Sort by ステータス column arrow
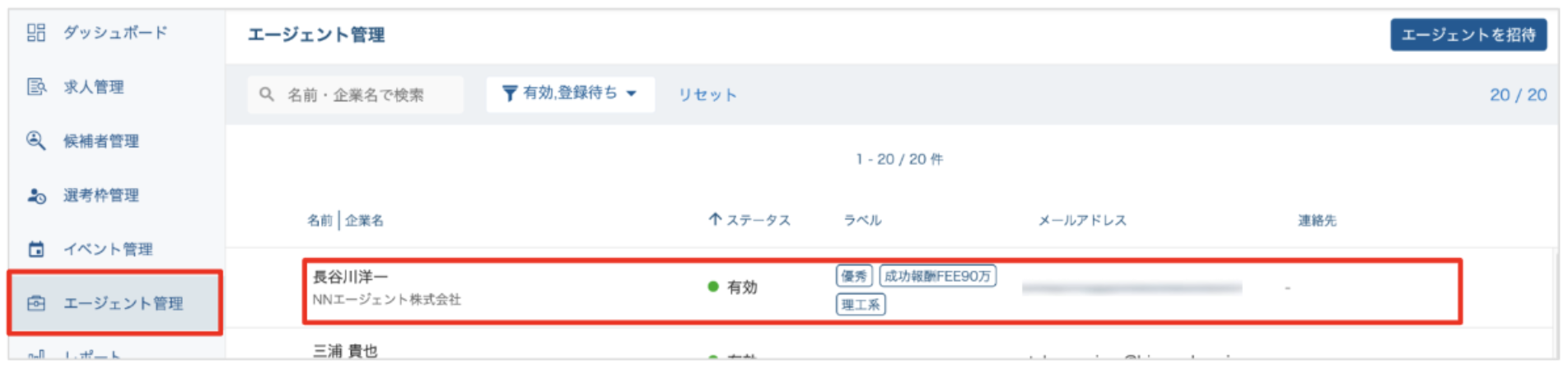The image size is (1568, 366). pyautogui.click(x=715, y=219)
